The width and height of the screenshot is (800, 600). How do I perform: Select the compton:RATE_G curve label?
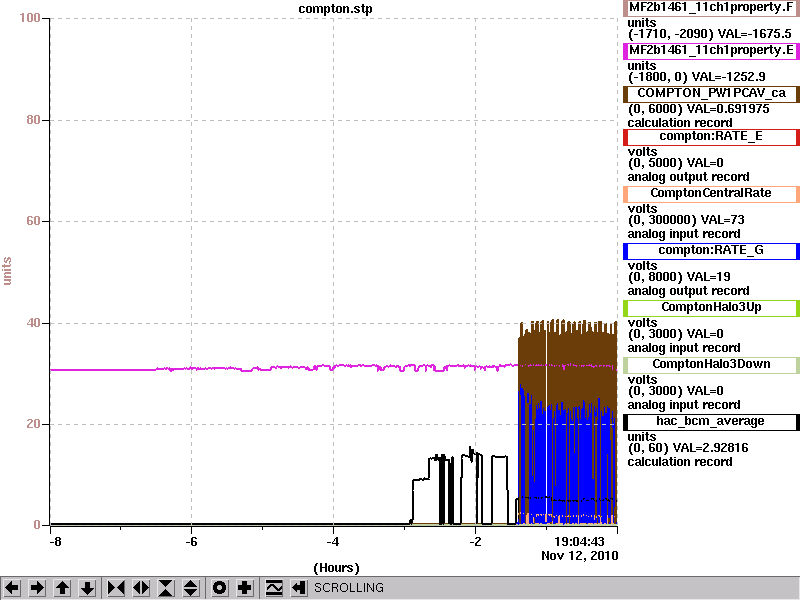(x=711, y=251)
